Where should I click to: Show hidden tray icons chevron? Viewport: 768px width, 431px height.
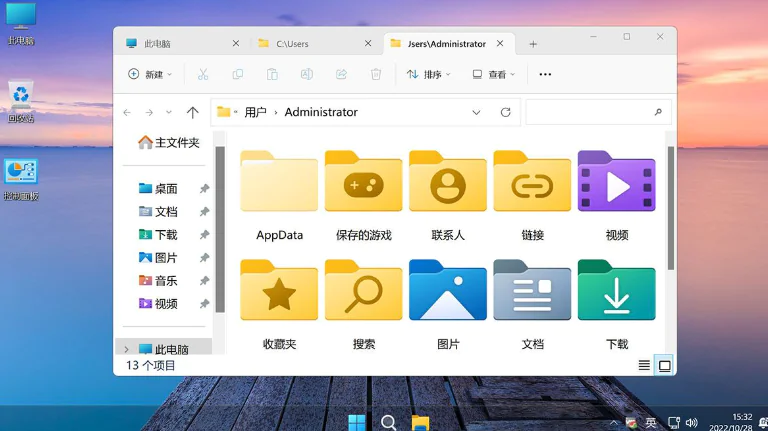pos(613,423)
